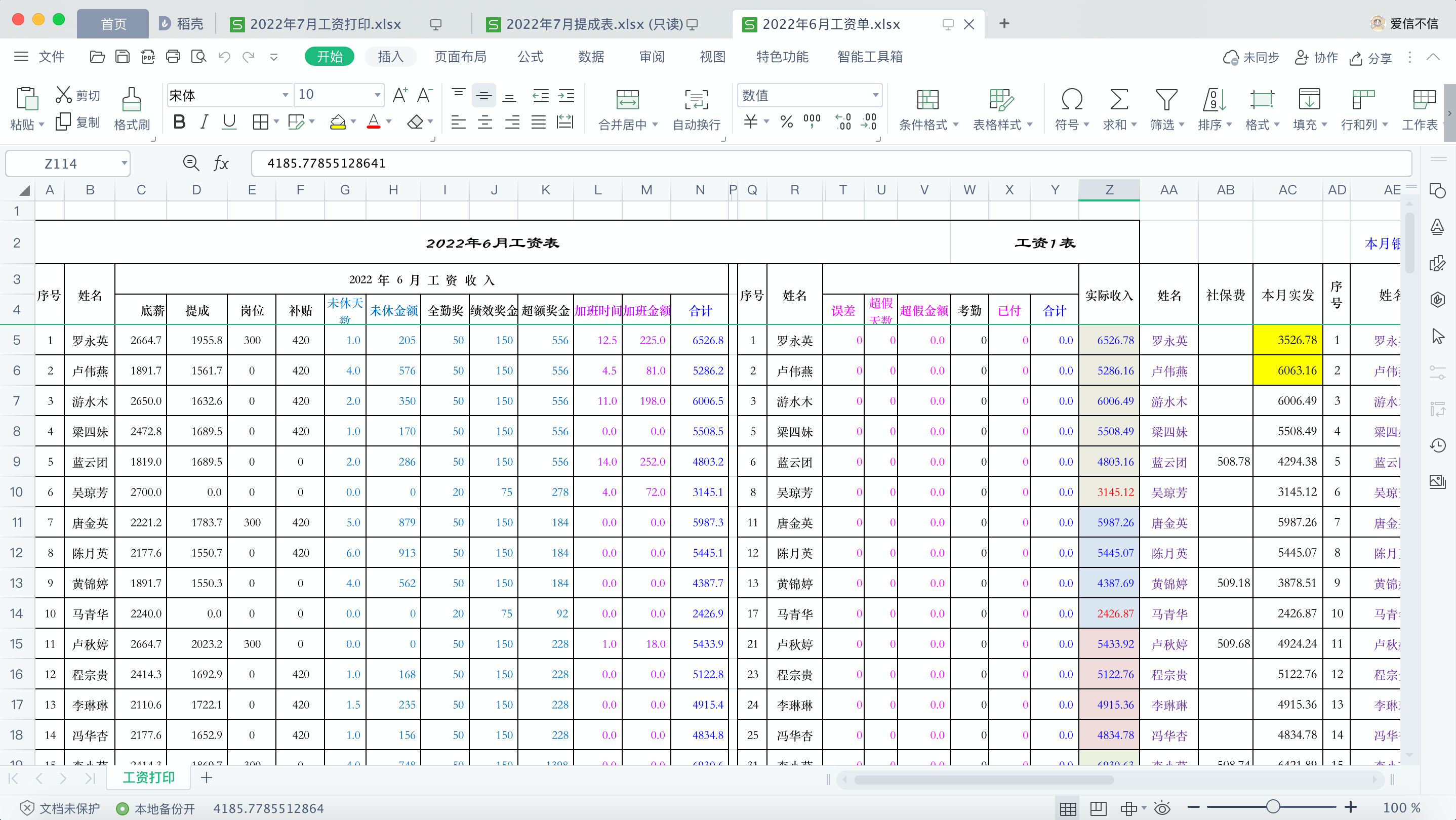Image resolution: width=1456 pixels, height=820 pixels.
Task: Click the 协作 collaborate button
Action: click(1316, 58)
